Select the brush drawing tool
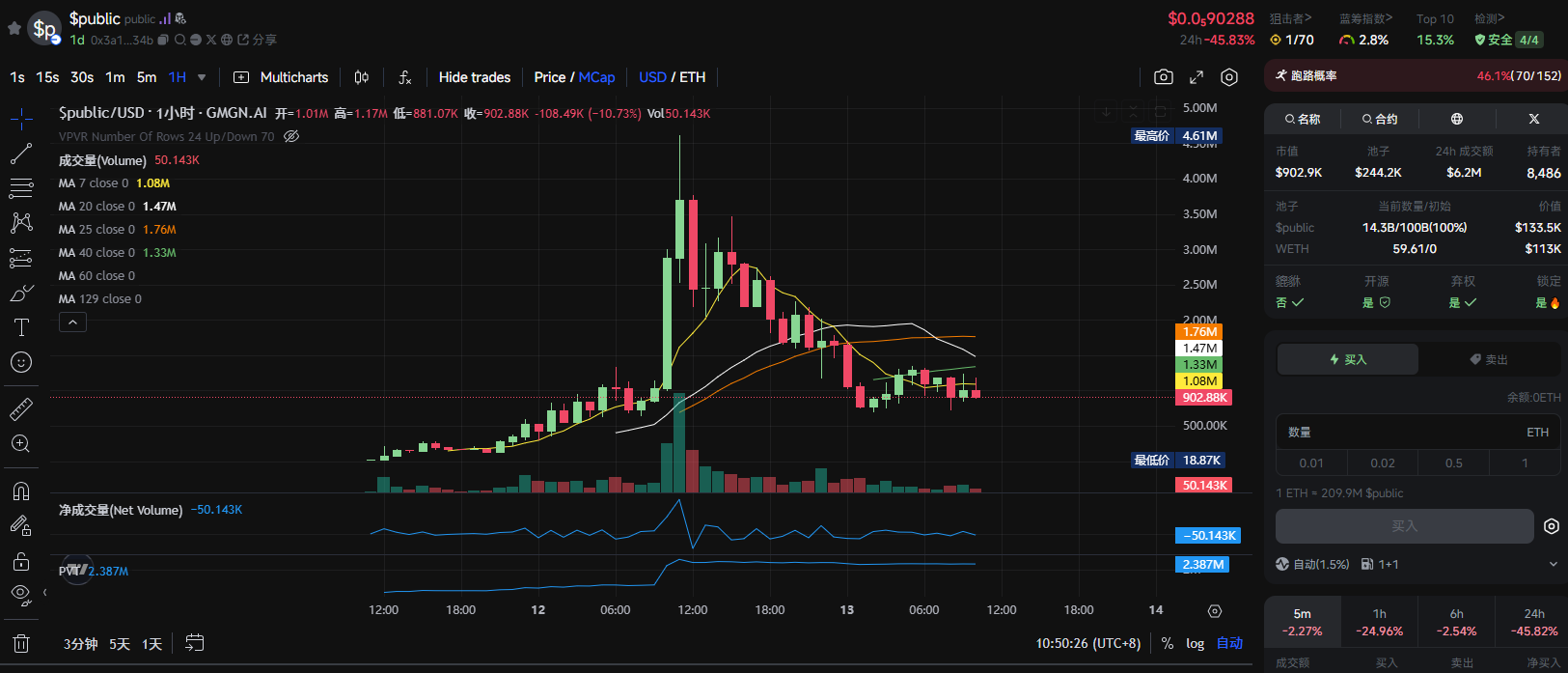Screen dimensions: 1568x673 point(21,293)
